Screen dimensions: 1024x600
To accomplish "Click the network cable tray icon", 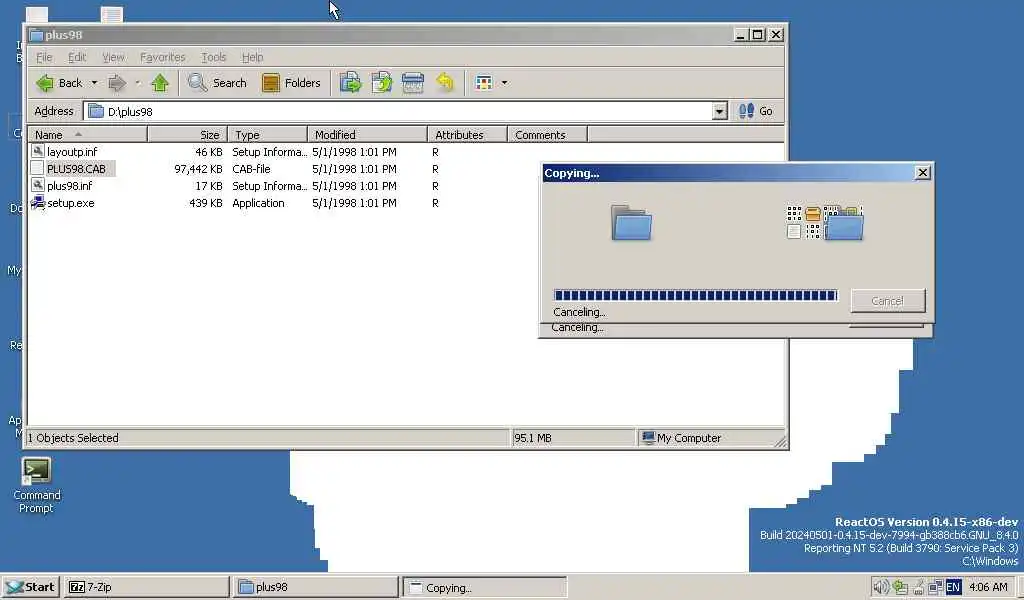I will (x=918, y=587).
